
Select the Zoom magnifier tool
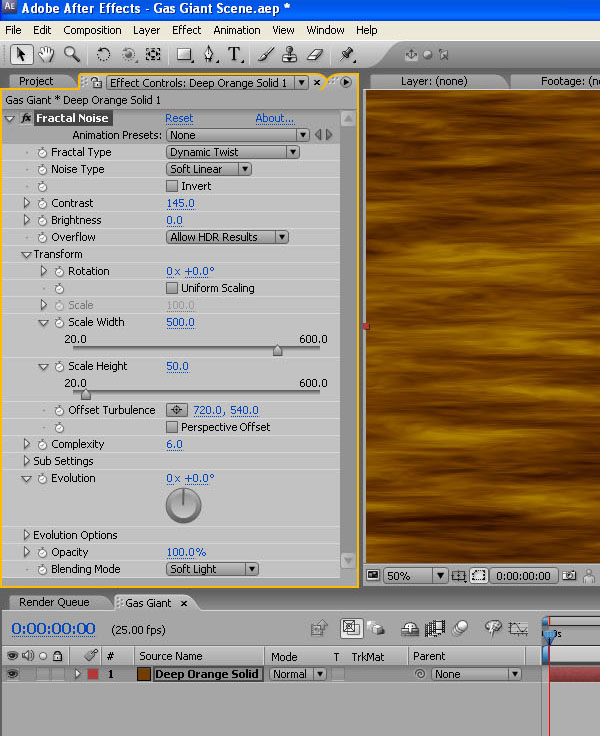pyautogui.click(x=72, y=55)
